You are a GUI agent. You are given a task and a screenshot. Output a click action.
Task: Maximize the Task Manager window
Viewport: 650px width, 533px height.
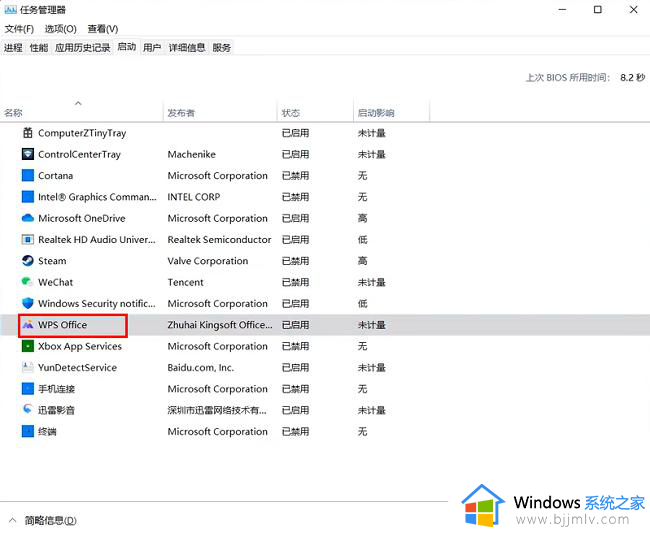(x=598, y=10)
